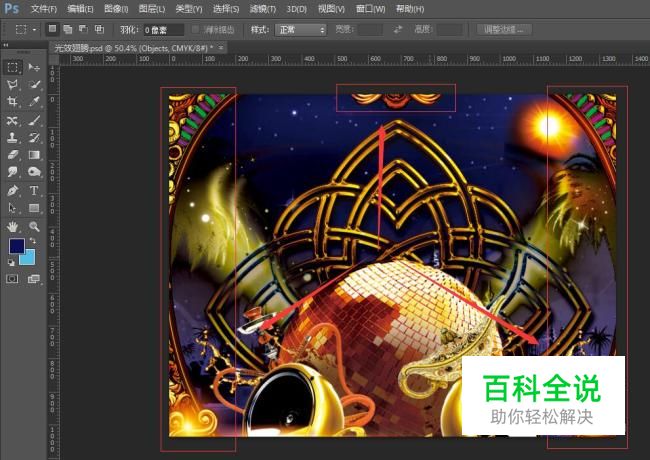Open the dark blue foreground color swatch
650x460 pixels.
pos(15,245)
